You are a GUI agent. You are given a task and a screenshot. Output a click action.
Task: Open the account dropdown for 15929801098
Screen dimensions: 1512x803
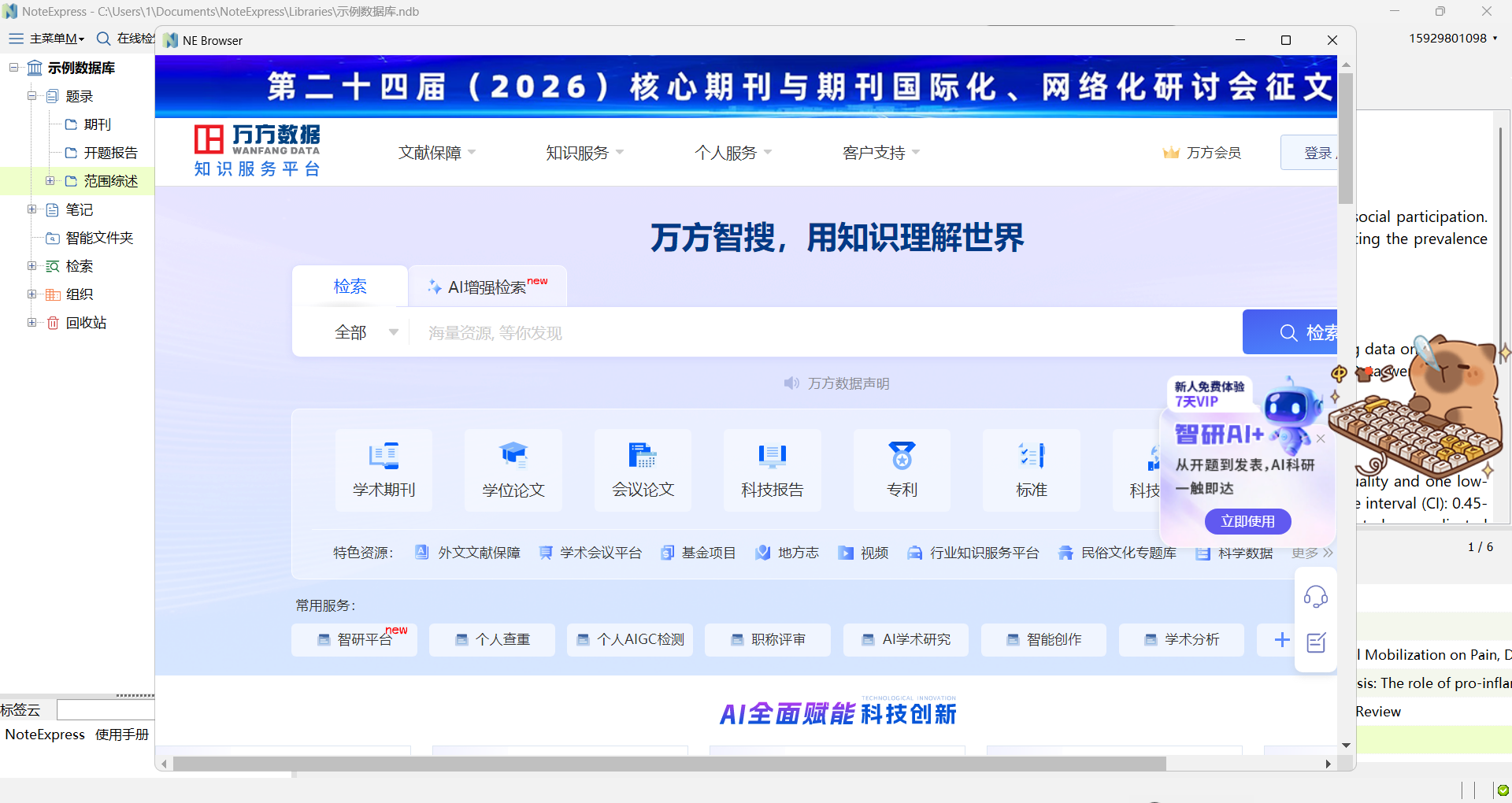click(x=1453, y=37)
